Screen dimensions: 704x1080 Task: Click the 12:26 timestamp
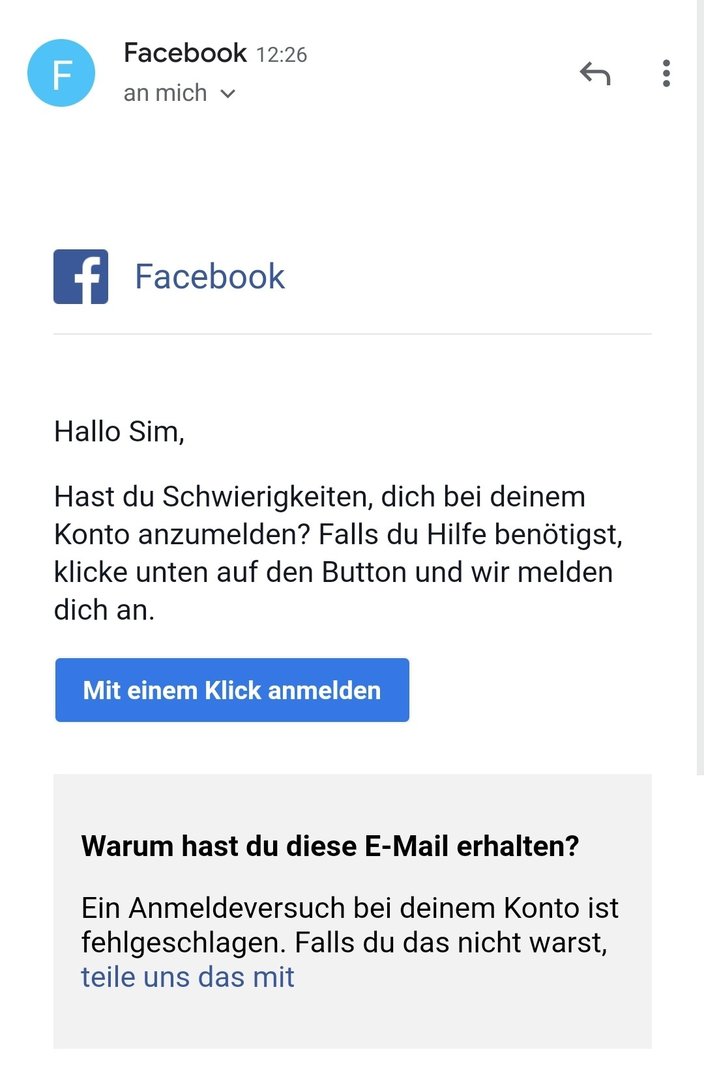pos(282,54)
